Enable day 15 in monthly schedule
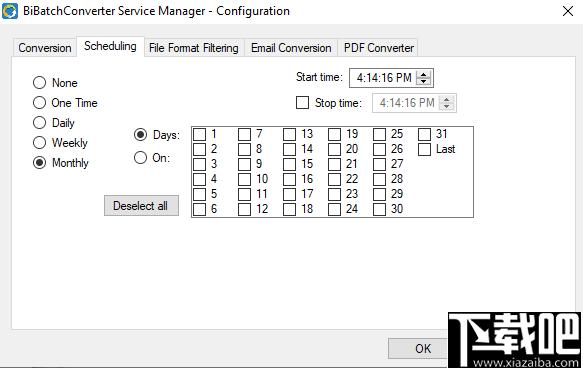 pyautogui.click(x=289, y=164)
